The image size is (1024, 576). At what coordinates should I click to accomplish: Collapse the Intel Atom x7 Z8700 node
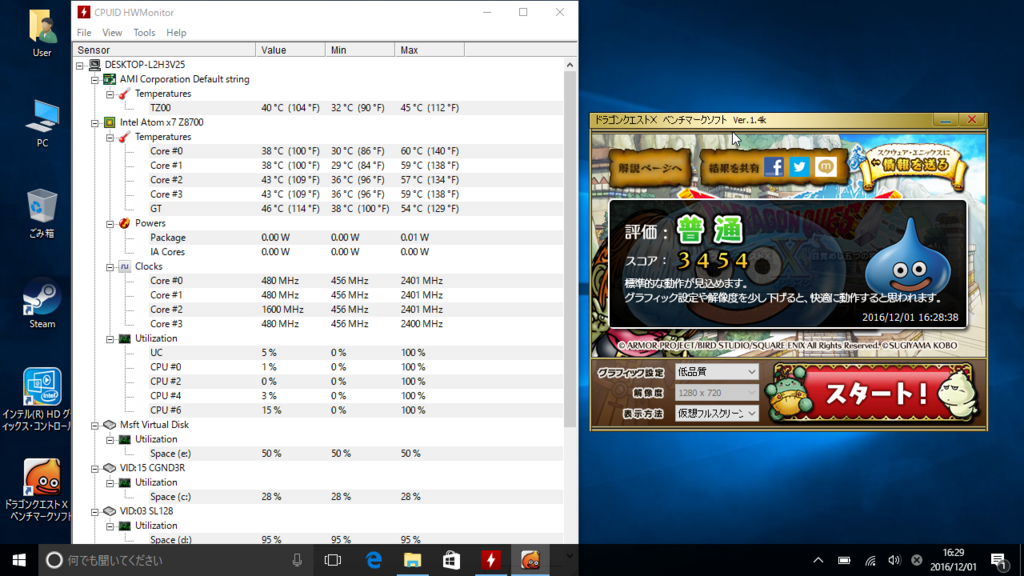(x=95, y=122)
